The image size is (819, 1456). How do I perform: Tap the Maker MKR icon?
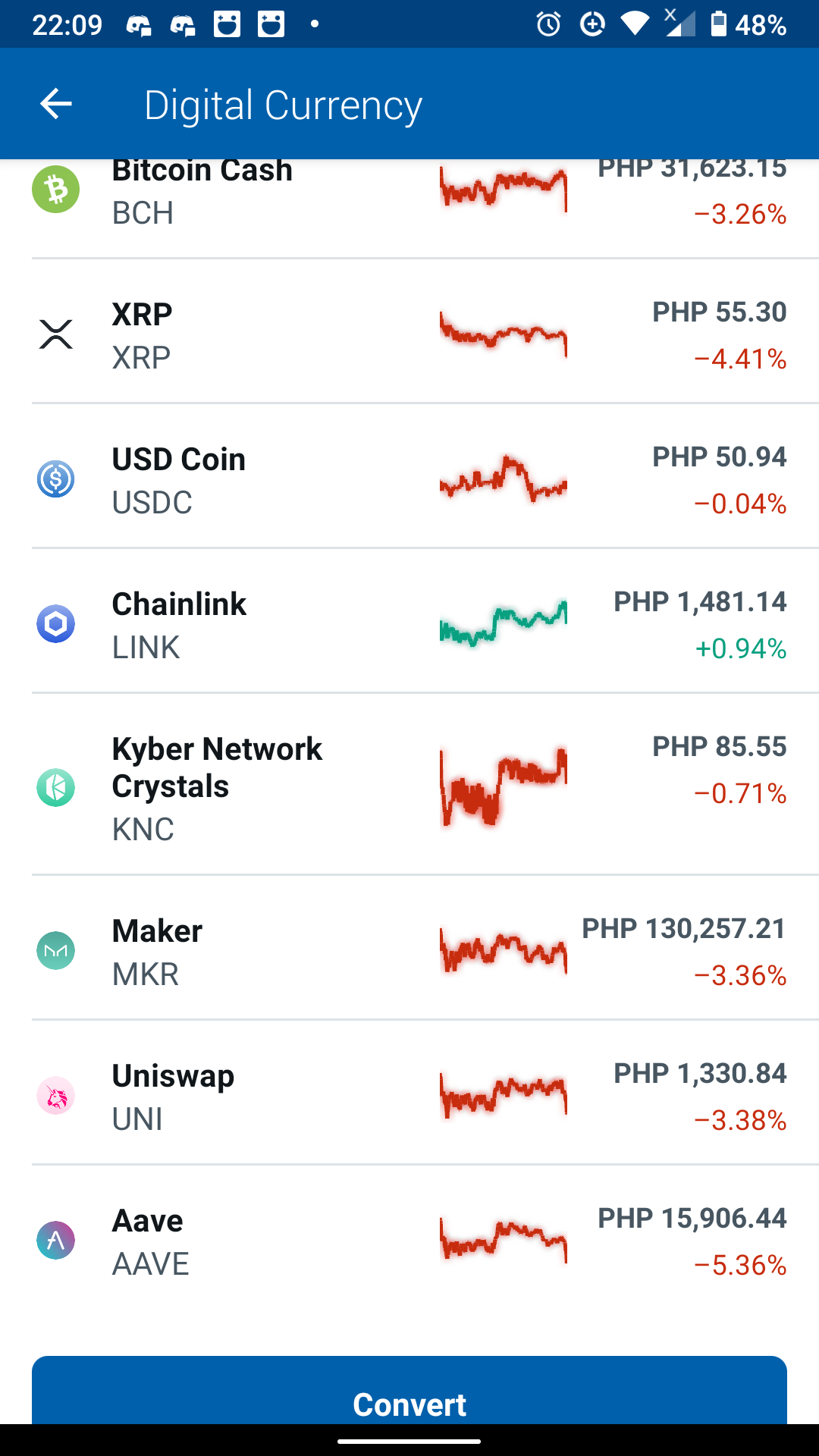coord(56,951)
